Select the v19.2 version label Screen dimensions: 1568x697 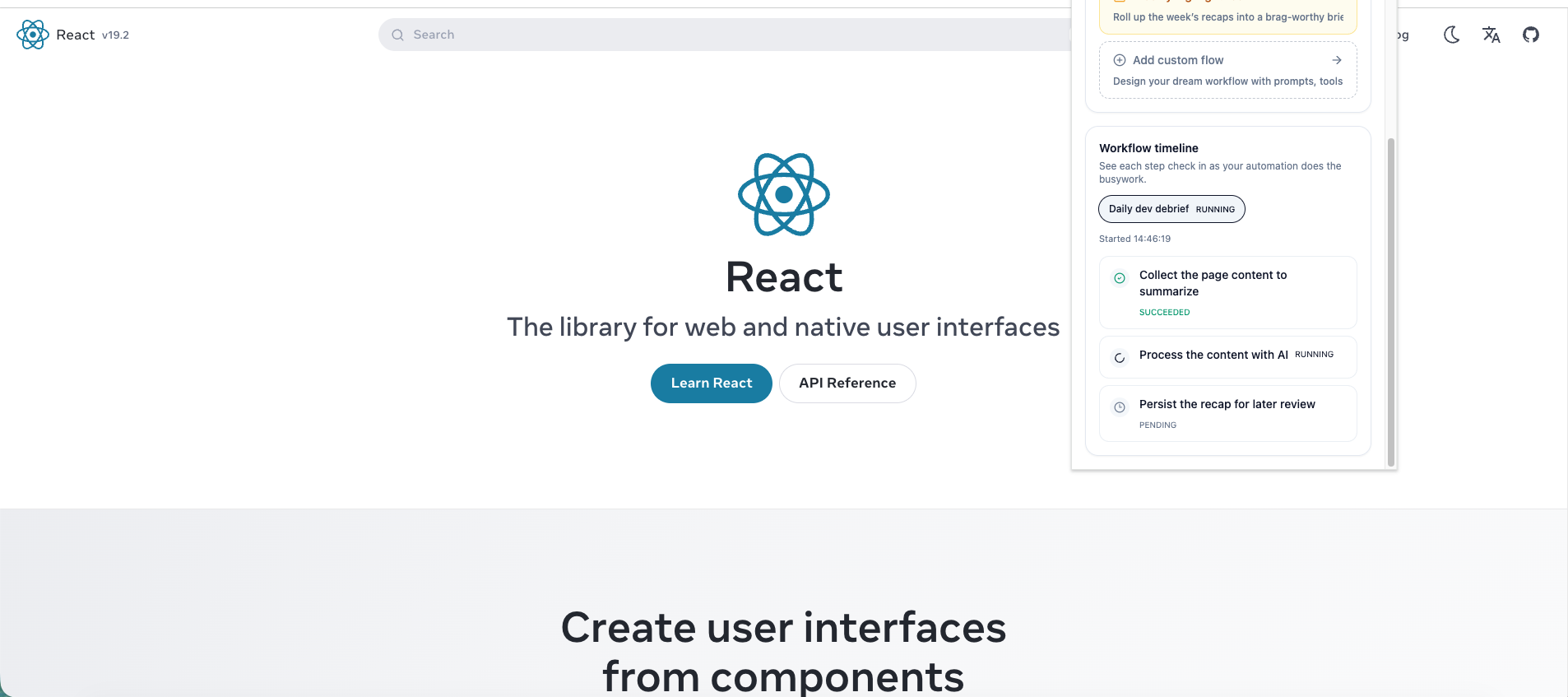coord(116,35)
